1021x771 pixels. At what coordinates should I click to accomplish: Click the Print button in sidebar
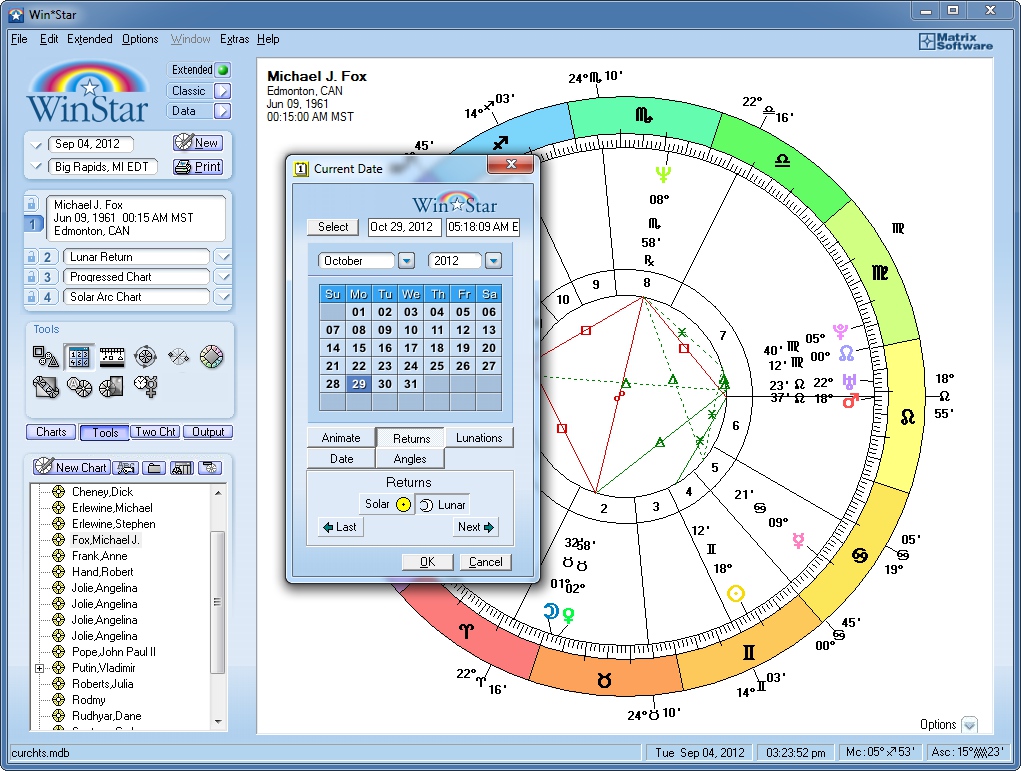(x=199, y=167)
